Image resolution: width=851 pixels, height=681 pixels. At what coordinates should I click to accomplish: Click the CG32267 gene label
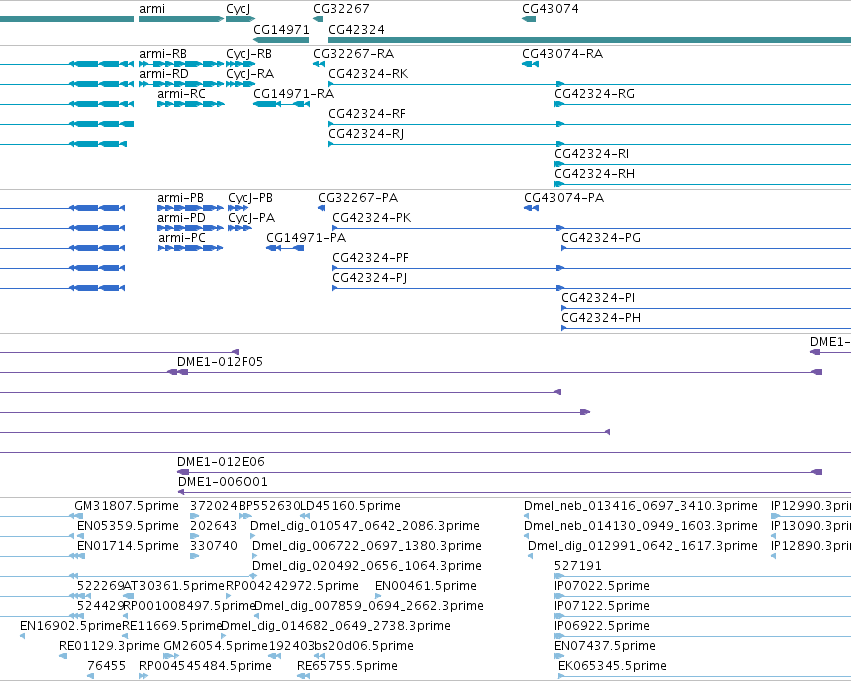click(341, 9)
